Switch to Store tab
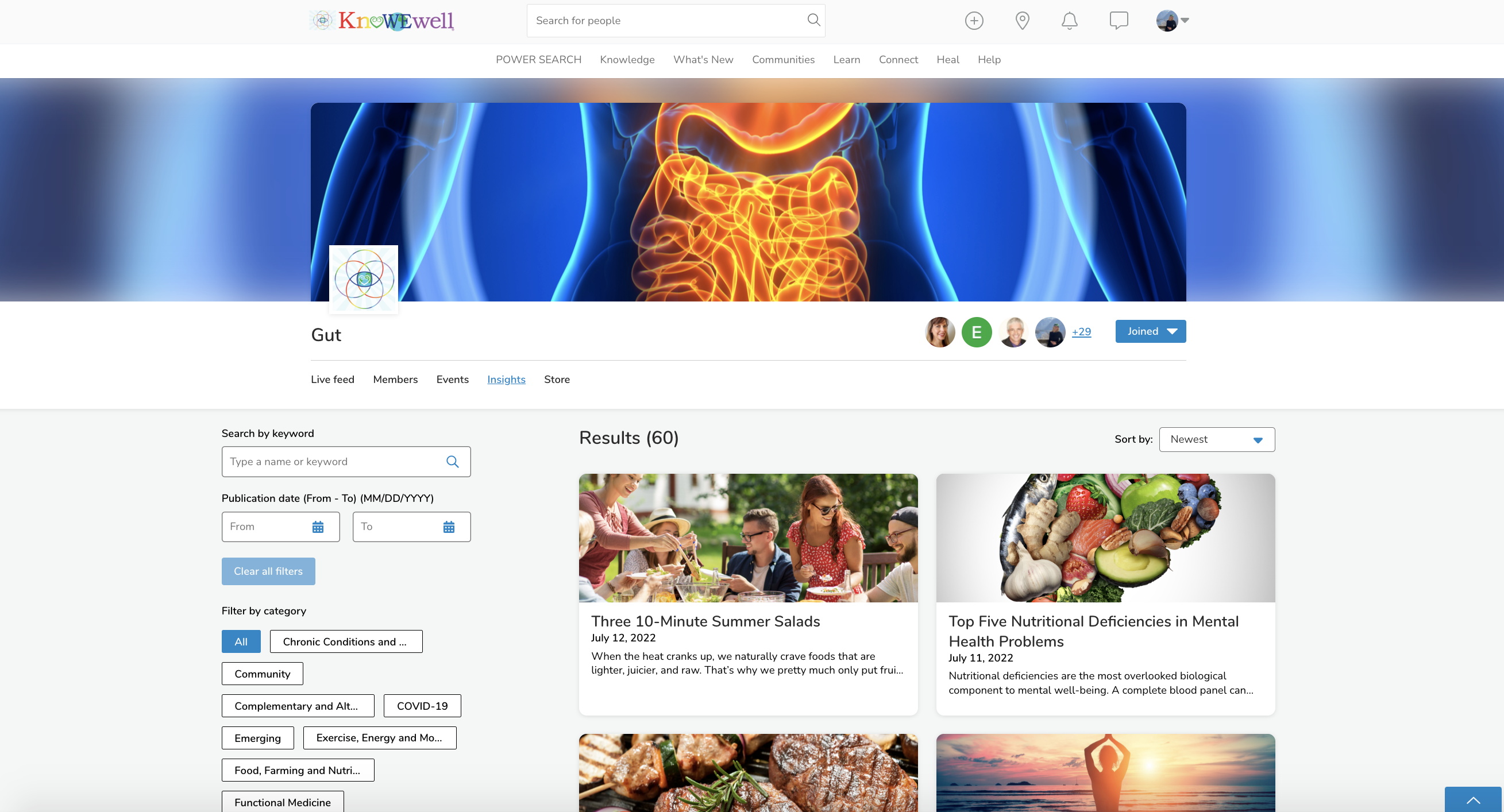 point(557,380)
